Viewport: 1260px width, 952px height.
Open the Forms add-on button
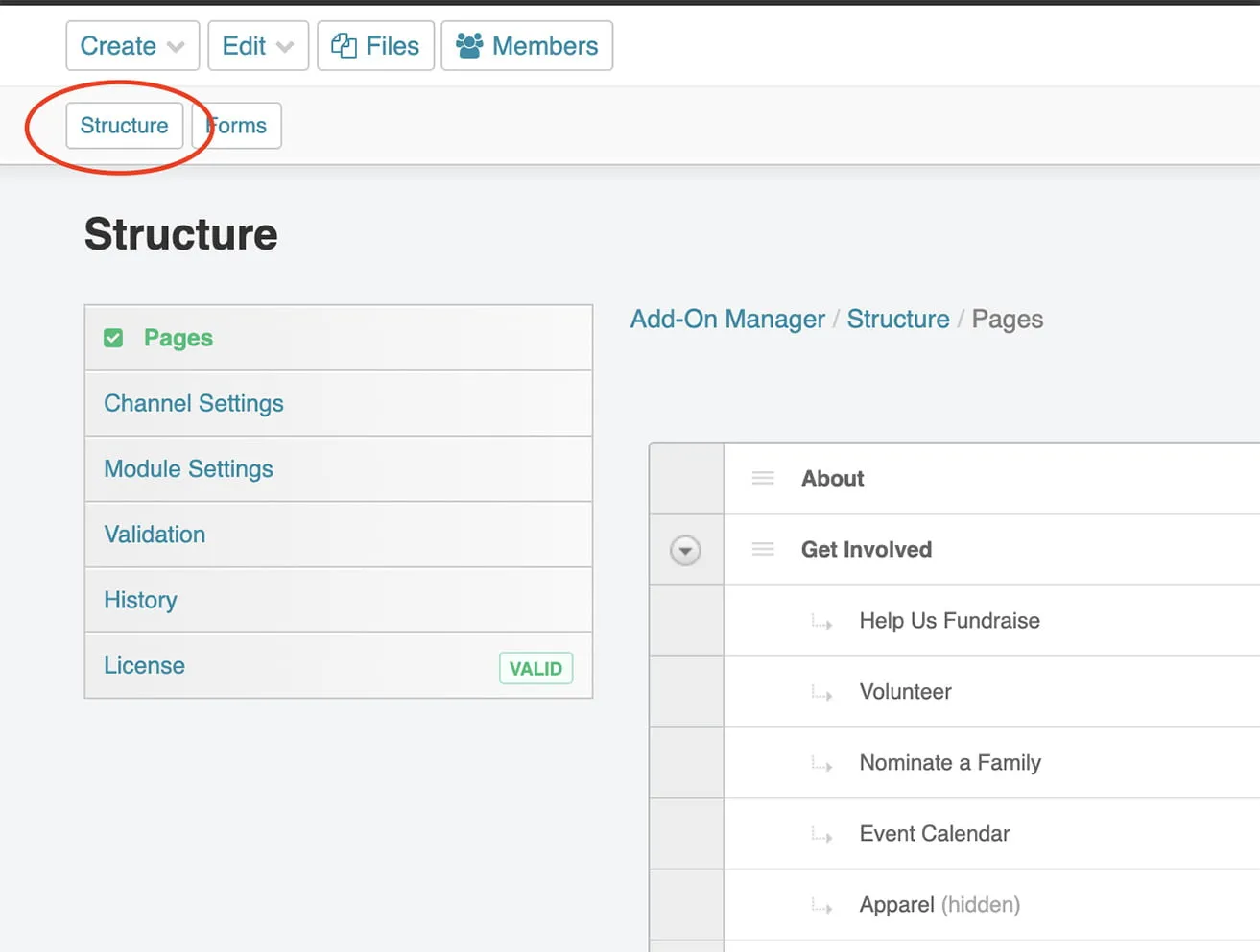tap(237, 126)
